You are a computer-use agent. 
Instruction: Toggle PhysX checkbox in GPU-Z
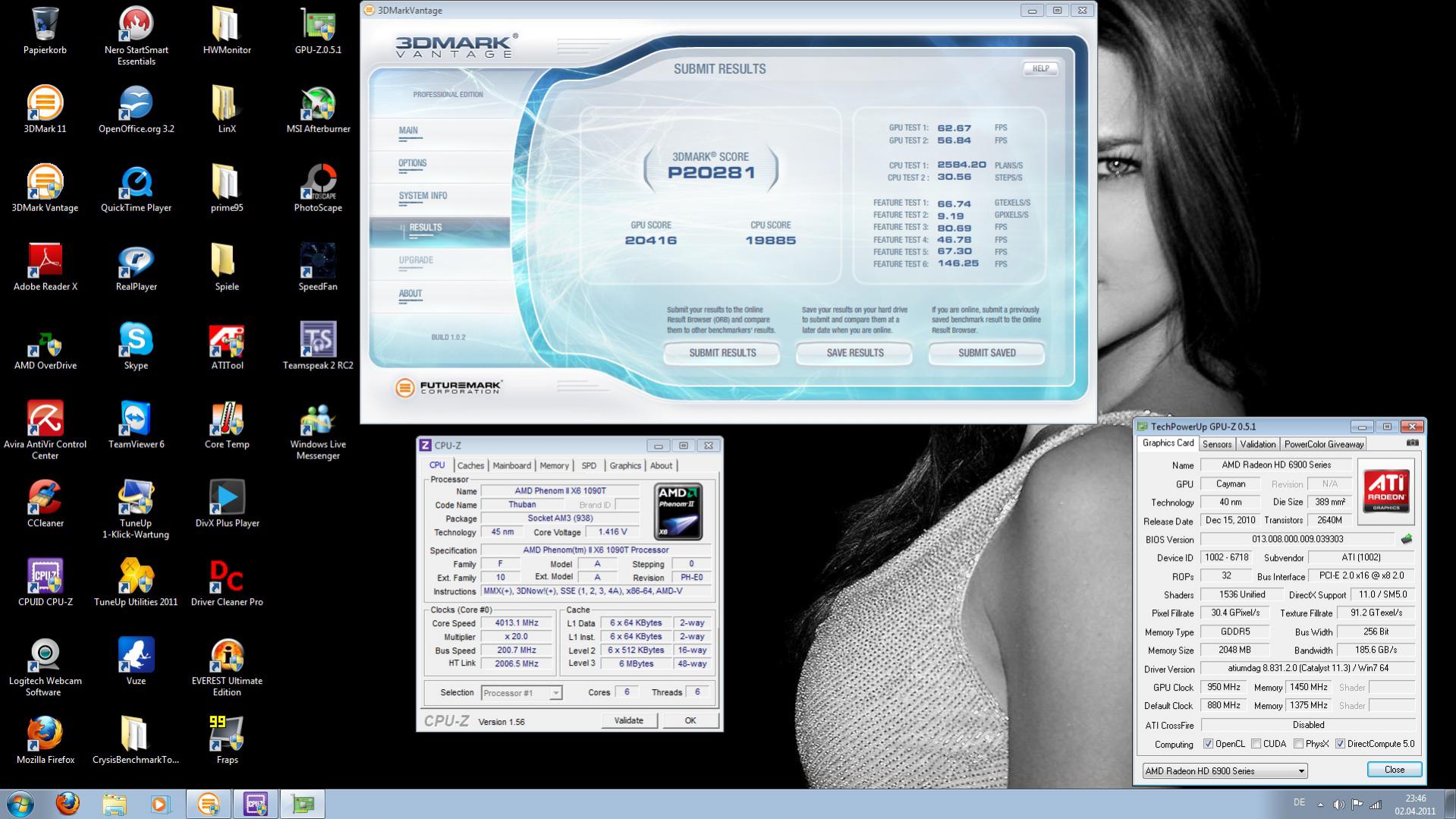[1299, 744]
